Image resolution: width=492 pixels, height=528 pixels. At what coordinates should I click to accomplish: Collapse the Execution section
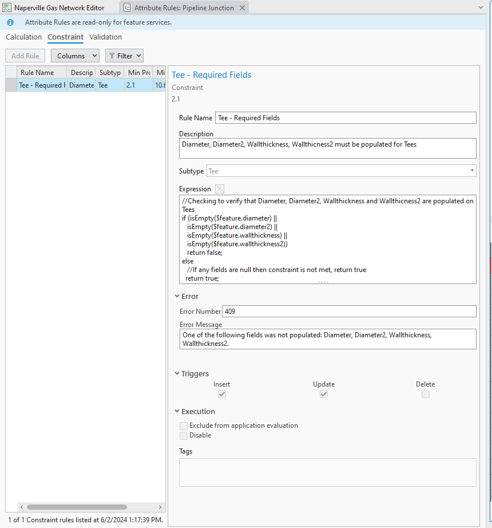pos(177,411)
